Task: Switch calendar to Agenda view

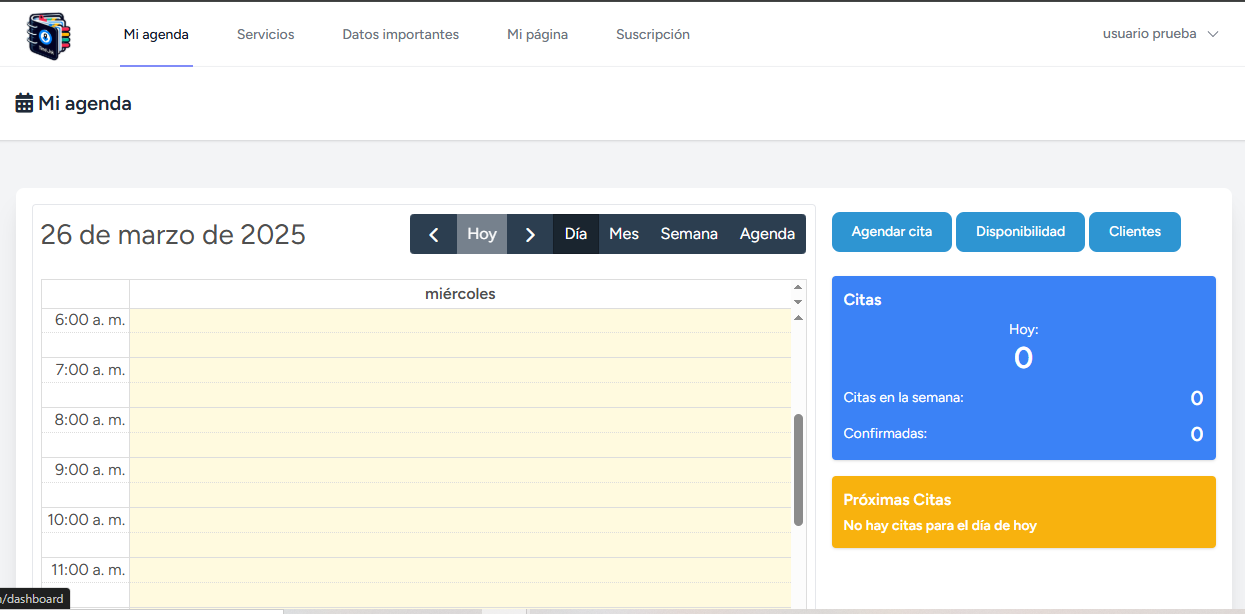Action: 767,234
